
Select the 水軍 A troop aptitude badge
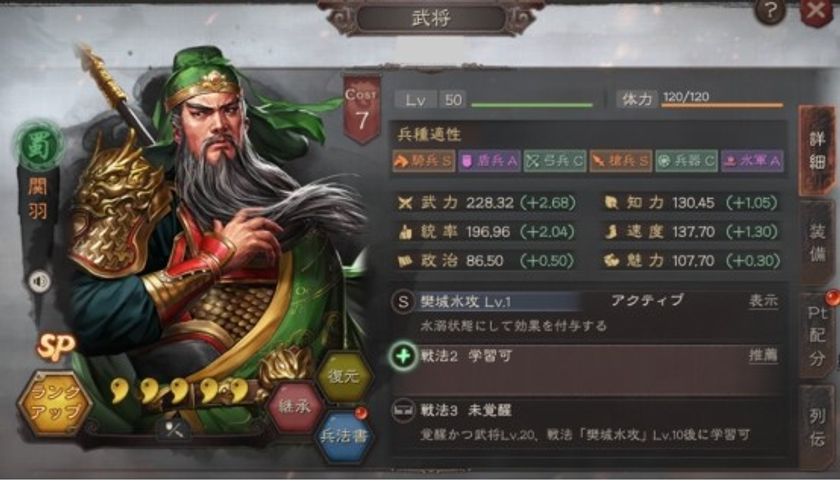(752, 161)
